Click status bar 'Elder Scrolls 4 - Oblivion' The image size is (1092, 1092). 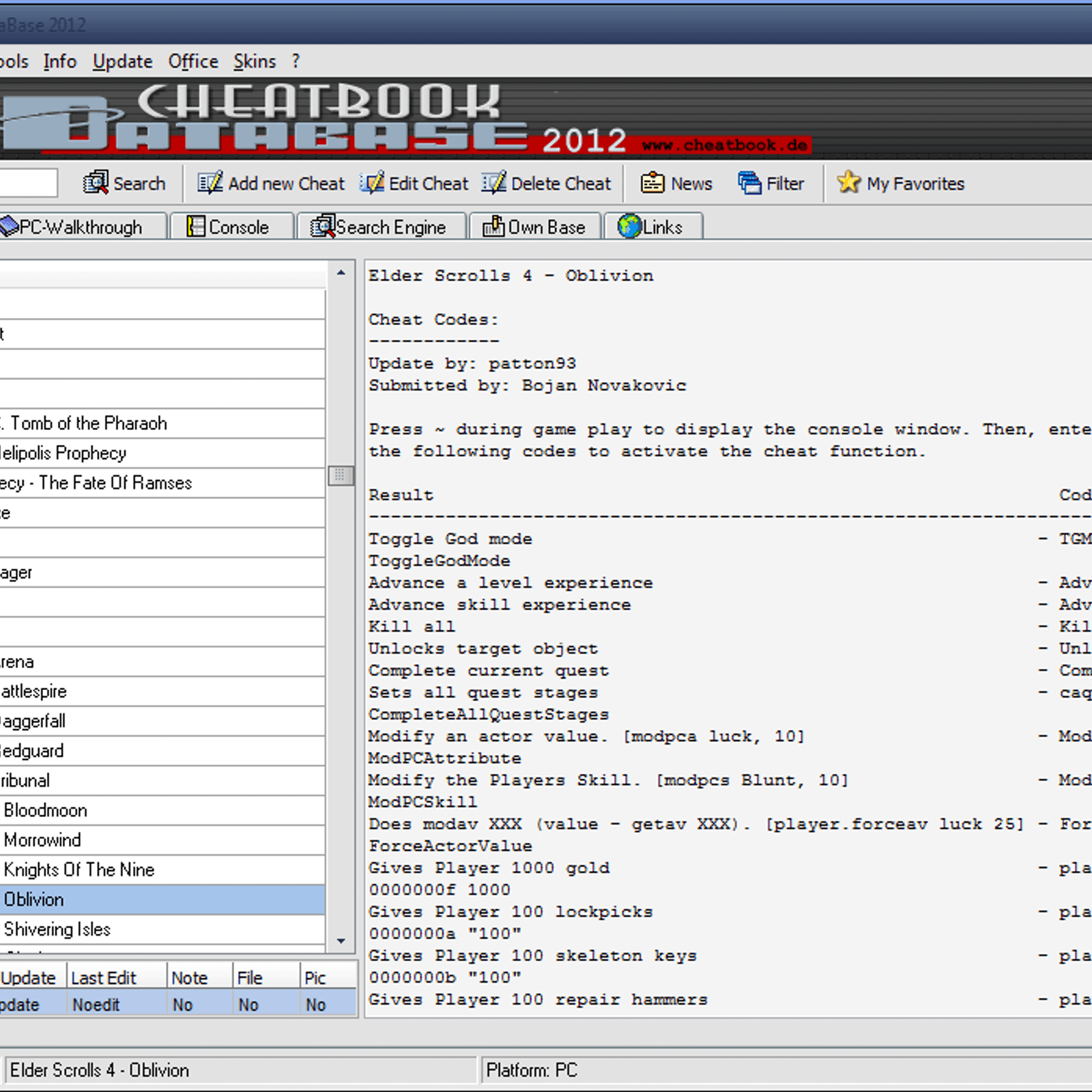100,1070
